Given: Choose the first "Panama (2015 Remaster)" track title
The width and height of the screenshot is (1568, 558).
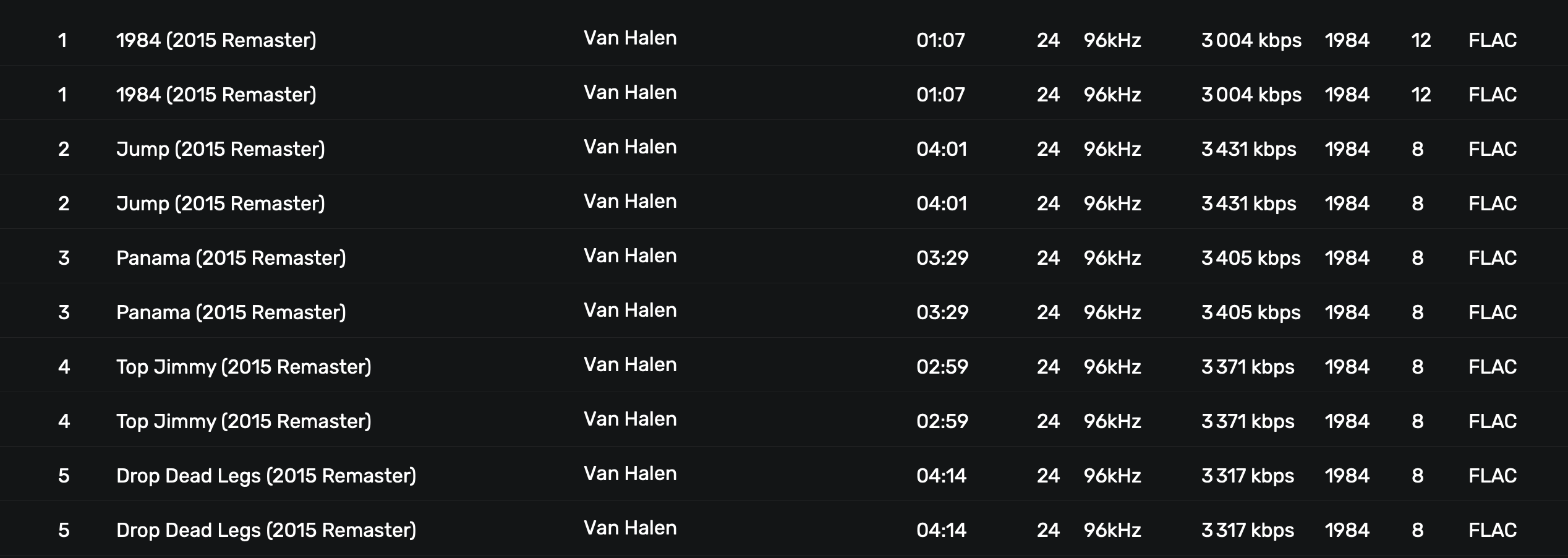Looking at the screenshot, I should pyautogui.click(x=231, y=258).
